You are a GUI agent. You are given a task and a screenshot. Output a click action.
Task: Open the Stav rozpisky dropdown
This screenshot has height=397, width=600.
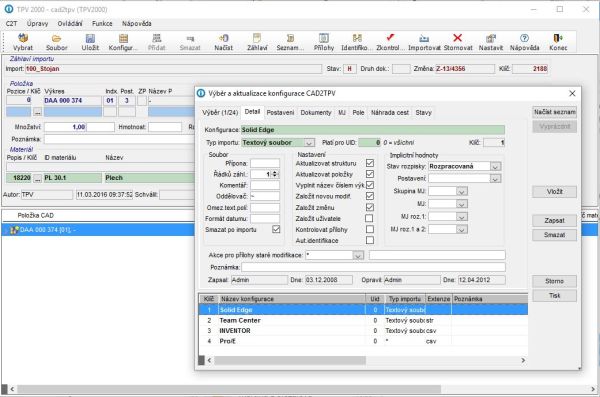pyautogui.click(x=495, y=167)
